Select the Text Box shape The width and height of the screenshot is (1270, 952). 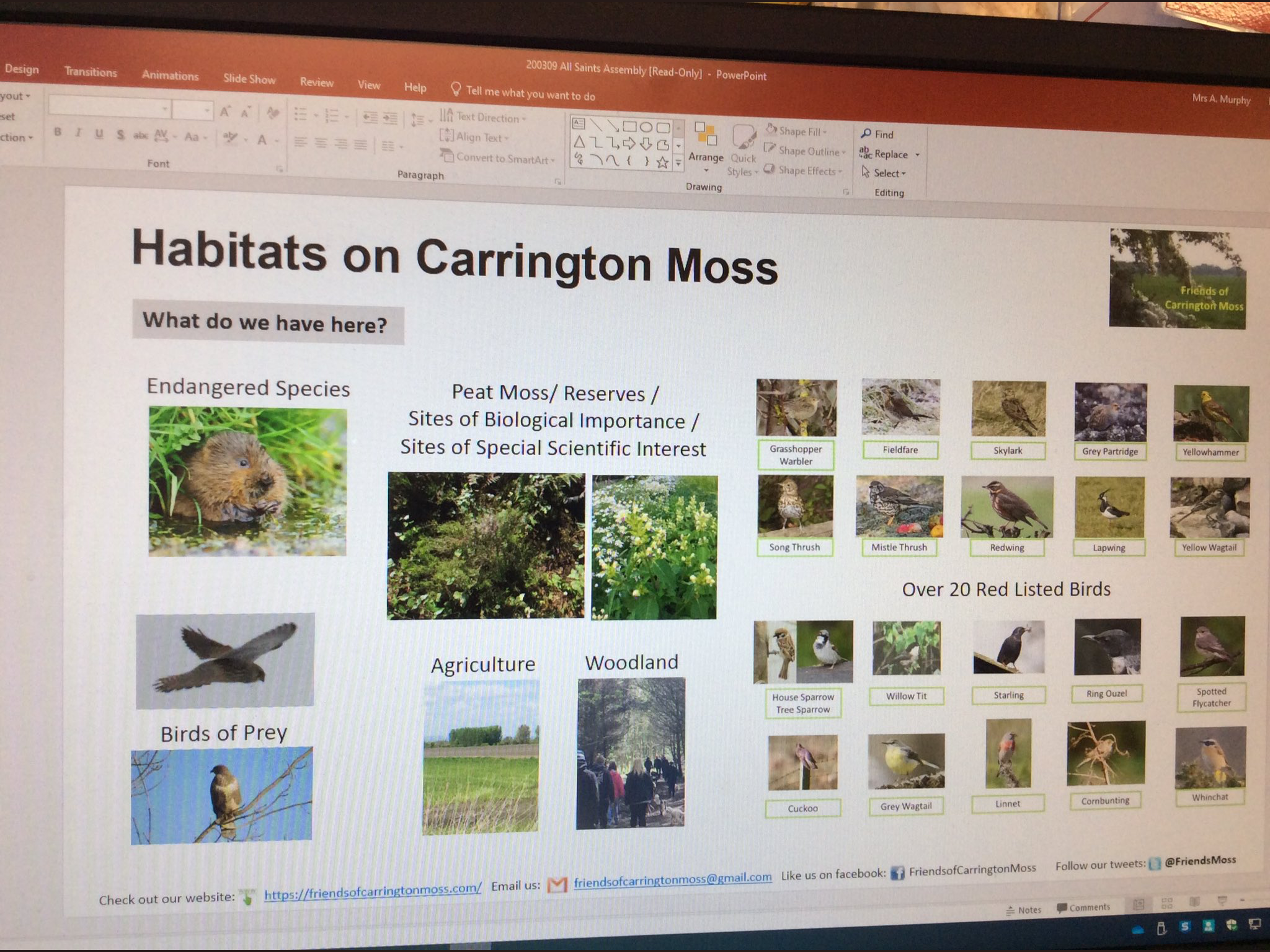click(x=579, y=123)
